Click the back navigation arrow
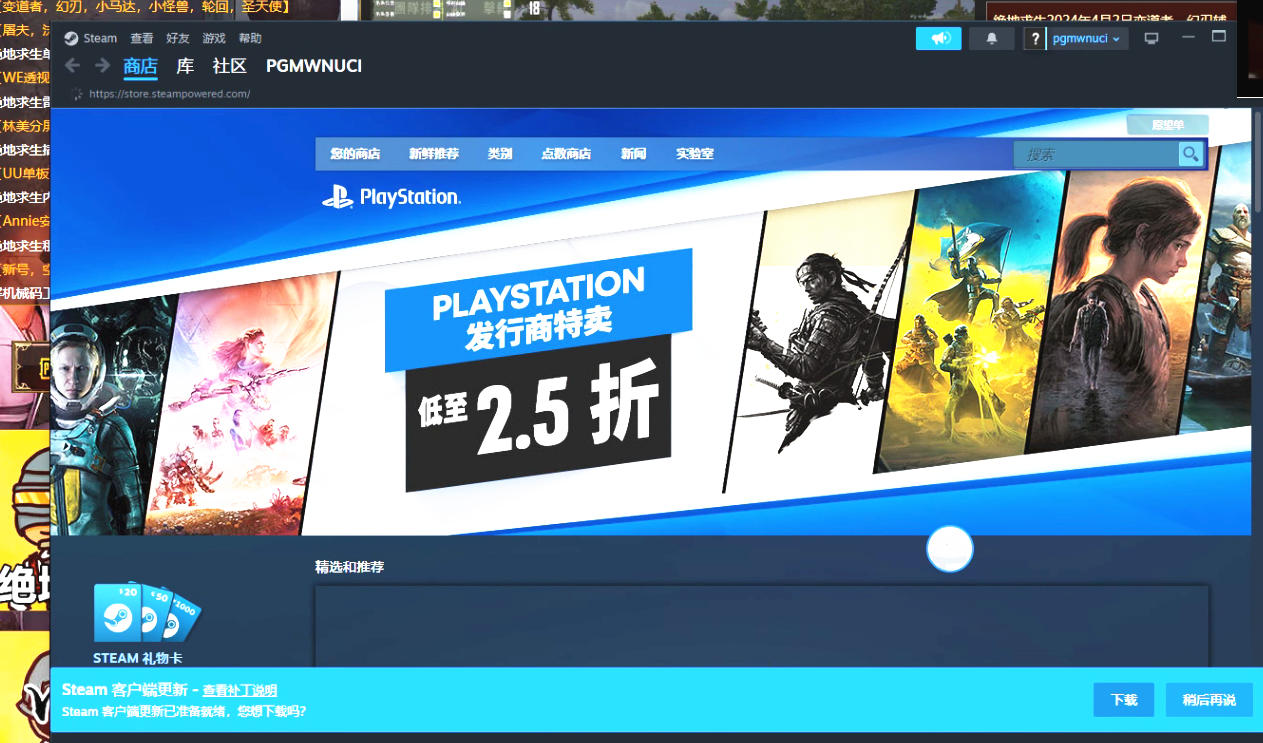The height and width of the screenshot is (743, 1263). click(x=72, y=65)
